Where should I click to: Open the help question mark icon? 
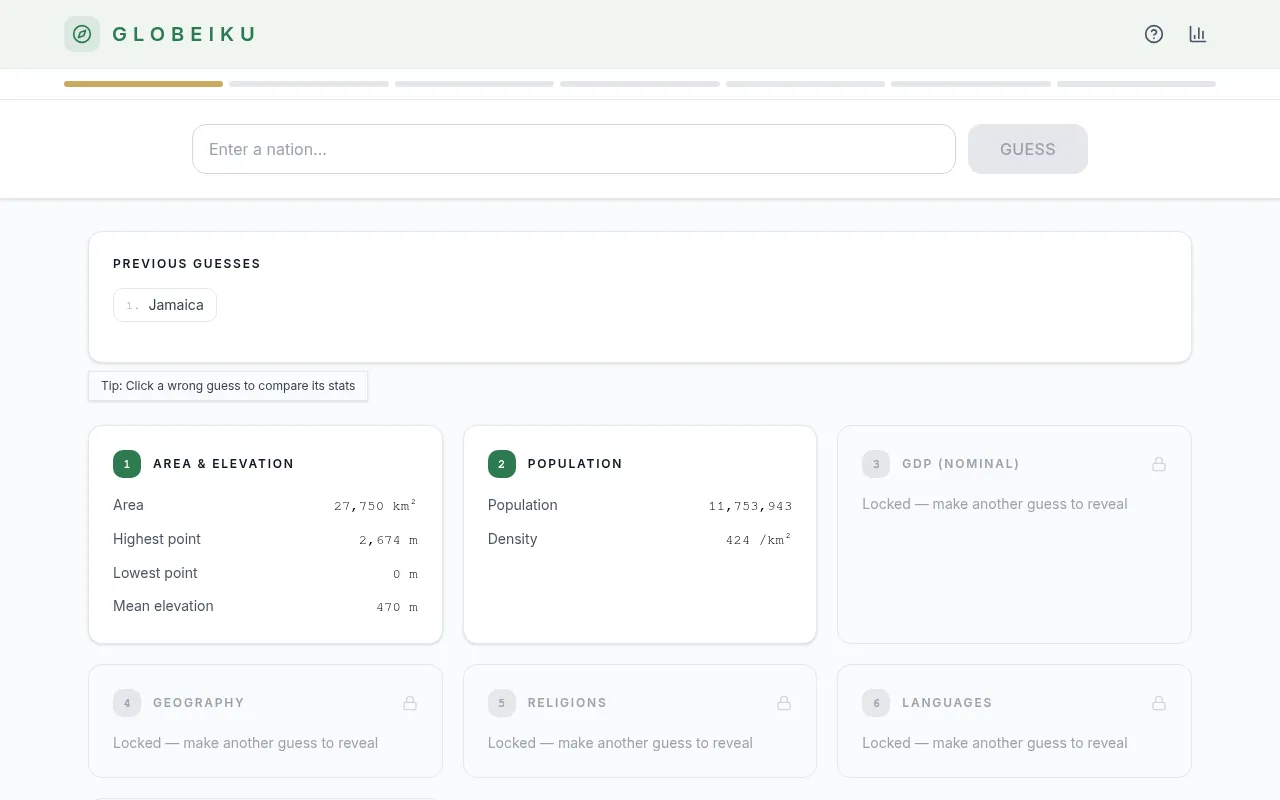click(1154, 34)
